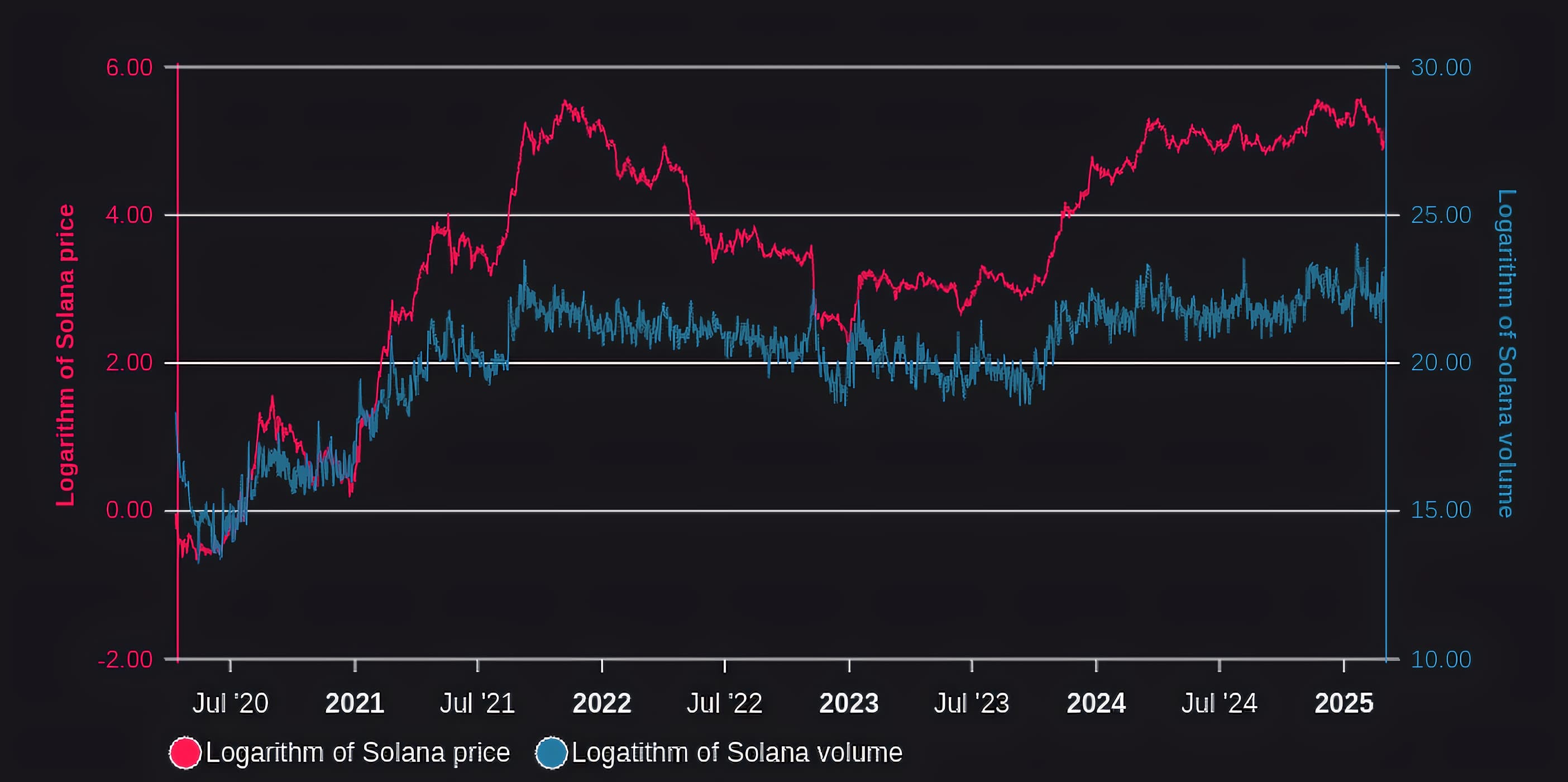Toggle the 'Logarithm of Solana price' legend label

point(358,753)
